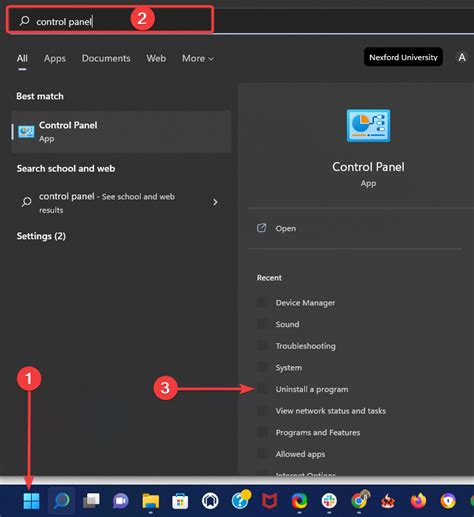Click the large Control Panel preview icon
Viewport: 474px width, 517px height.
point(368,126)
